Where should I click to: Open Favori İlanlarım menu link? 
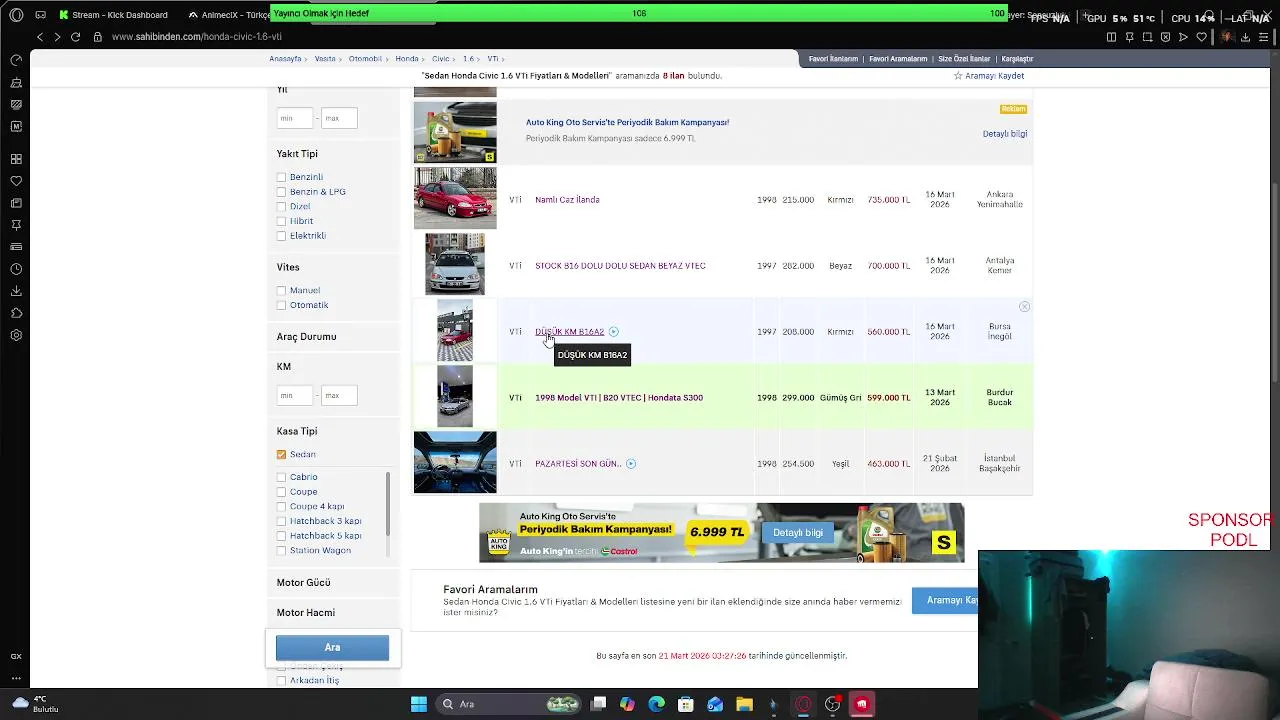(833, 59)
